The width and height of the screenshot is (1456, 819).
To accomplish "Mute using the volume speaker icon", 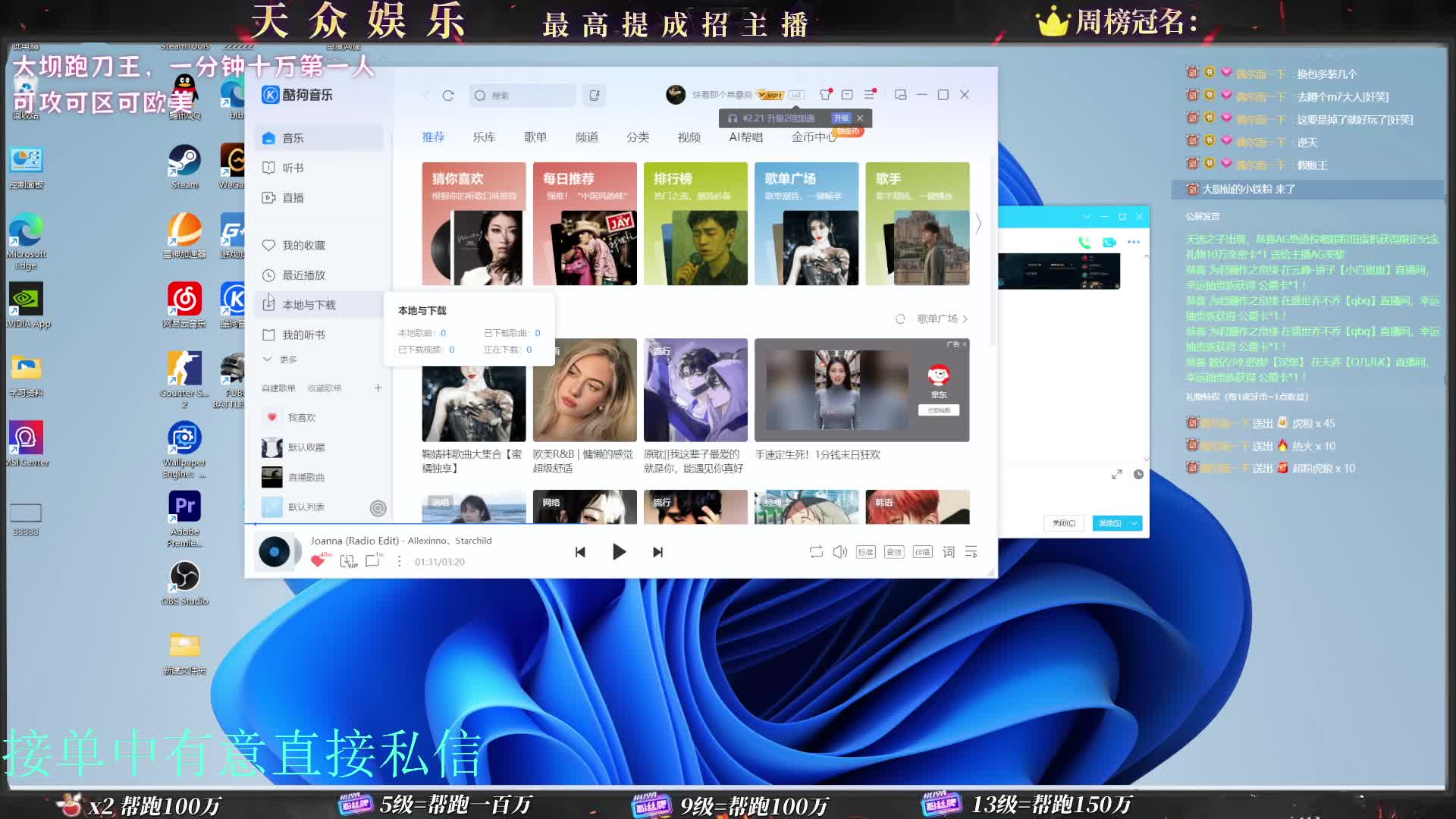I will click(x=839, y=552).
